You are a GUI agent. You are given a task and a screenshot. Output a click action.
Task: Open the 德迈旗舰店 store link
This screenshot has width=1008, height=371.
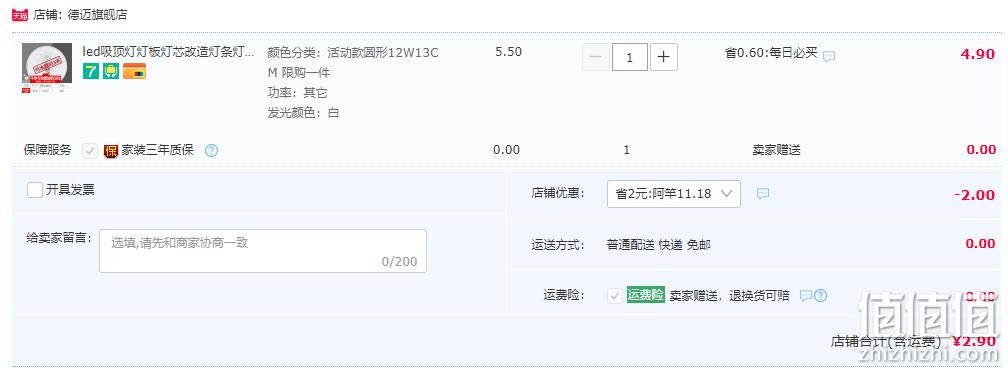pyautogui.click(x=97, y=15)
